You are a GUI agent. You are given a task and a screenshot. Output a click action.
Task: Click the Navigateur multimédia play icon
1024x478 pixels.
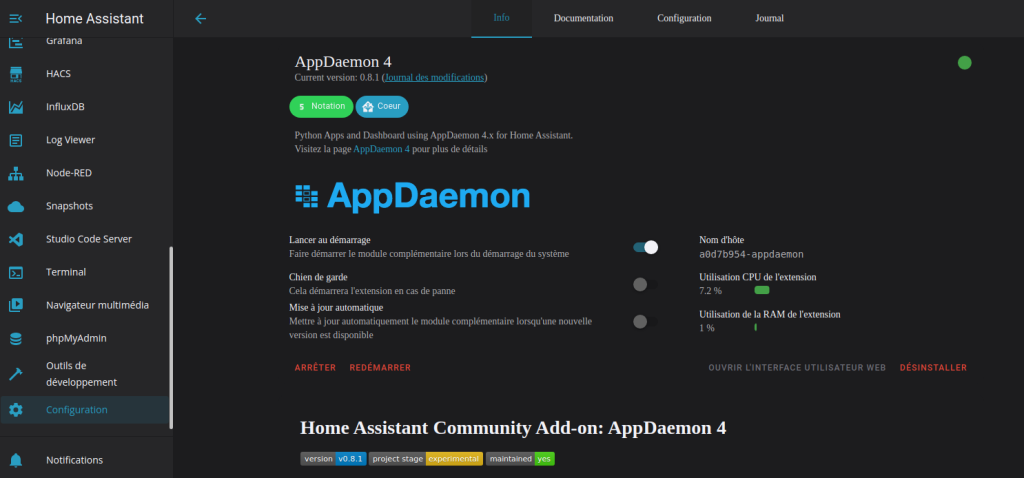pos(16,305)
